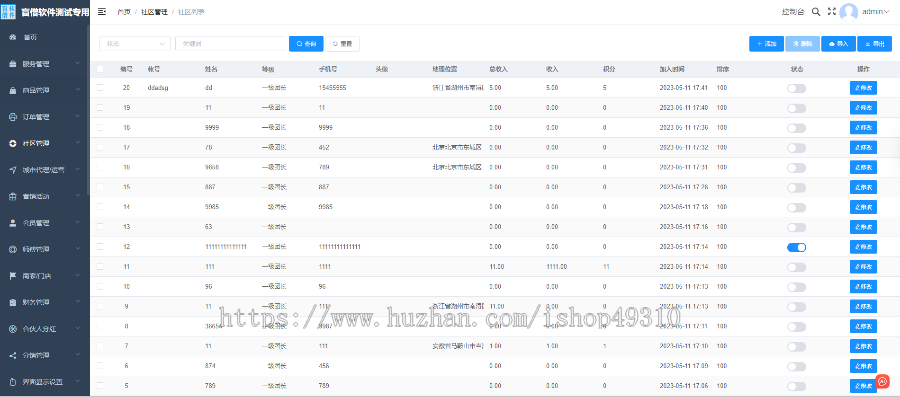Expand the 界面显示设置 sidebar menu chevron

(77, 382)
